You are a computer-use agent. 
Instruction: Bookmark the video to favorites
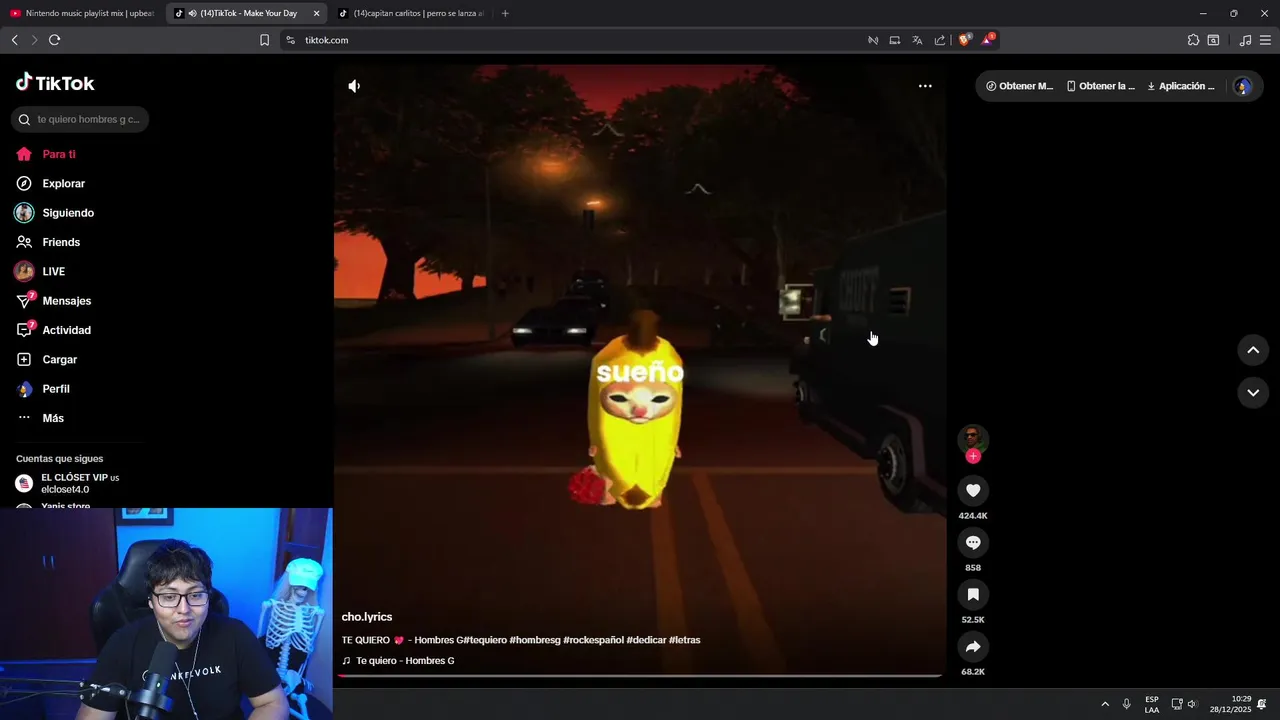pyautogui.click(x=973, y=594)
